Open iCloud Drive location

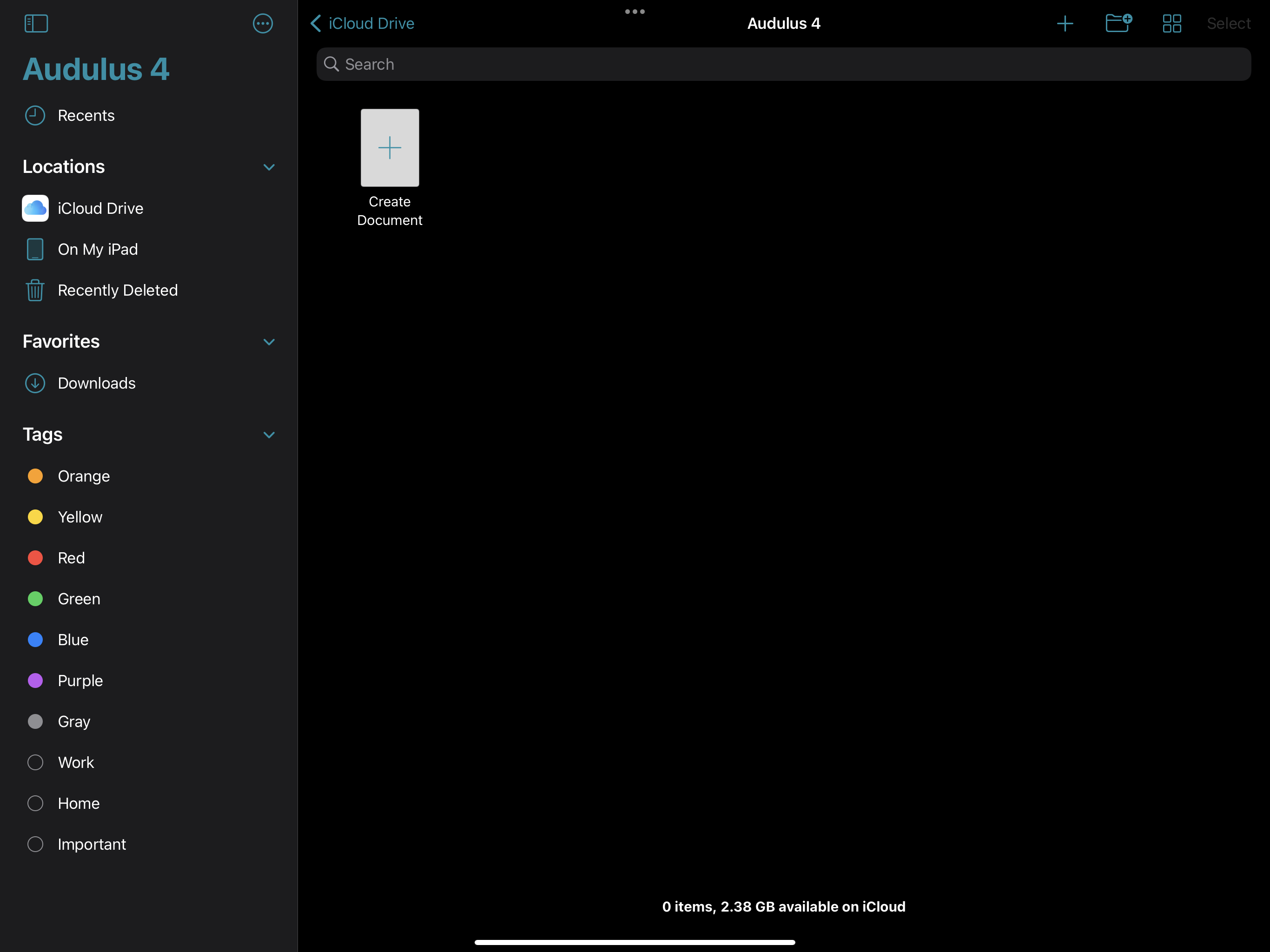click(x=100, y=208)
